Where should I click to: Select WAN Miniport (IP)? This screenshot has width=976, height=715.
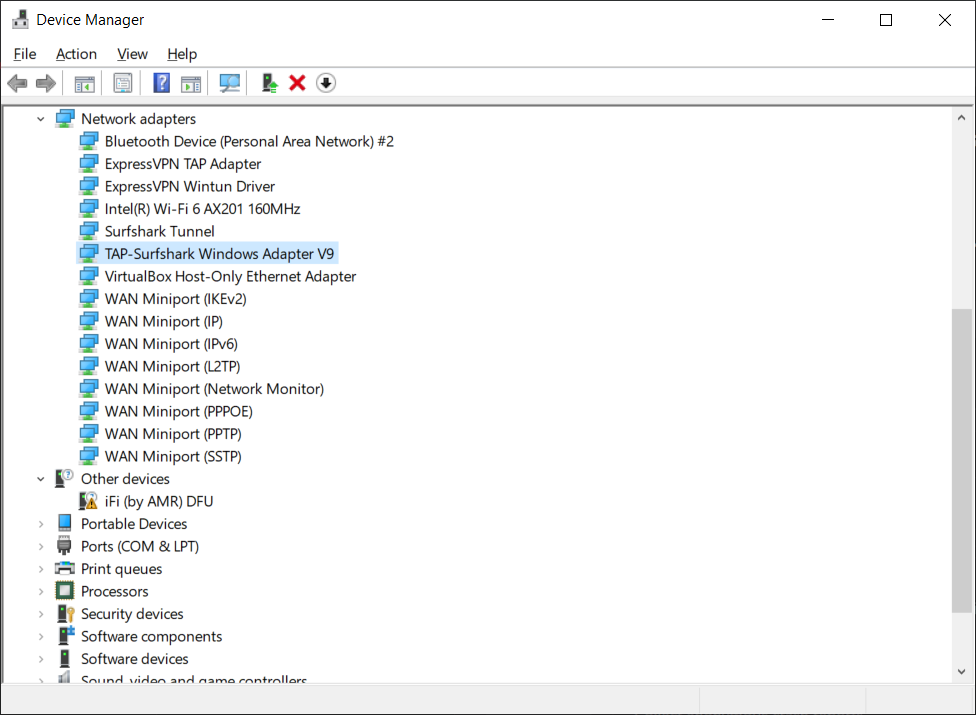(x=164, y=321)
